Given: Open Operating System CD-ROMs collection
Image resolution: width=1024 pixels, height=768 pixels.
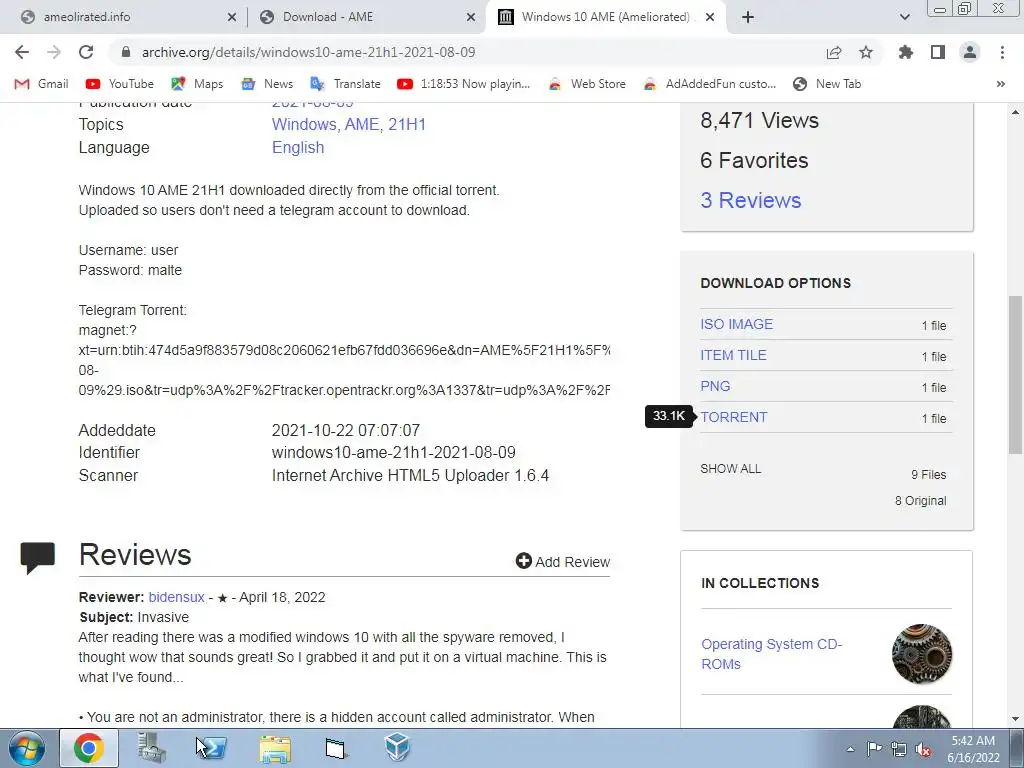Looking at the screenshot, I should (772, 654).
